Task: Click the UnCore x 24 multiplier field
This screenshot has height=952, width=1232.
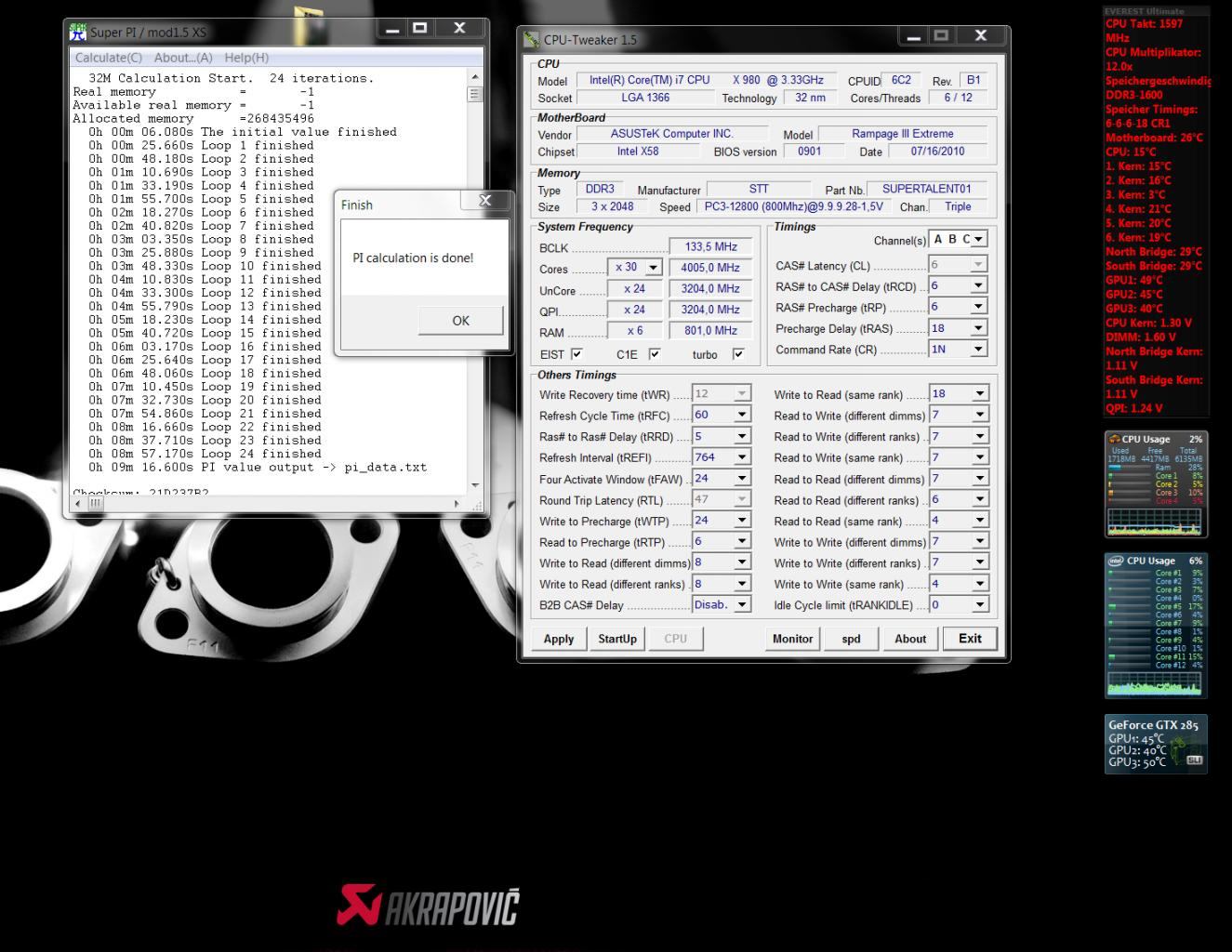Action: click(634, 289)
